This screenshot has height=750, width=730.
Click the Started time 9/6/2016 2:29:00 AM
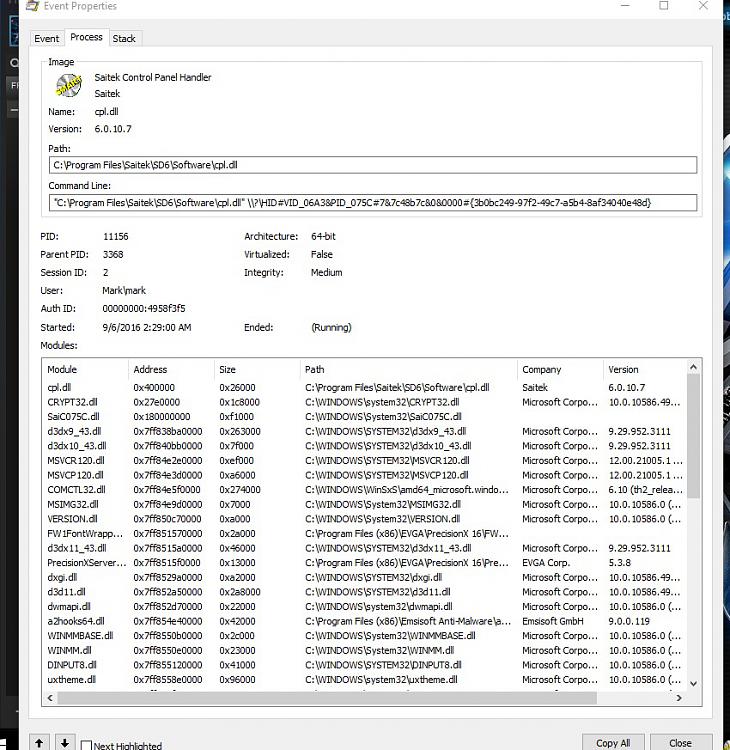(x=147, y=328)
